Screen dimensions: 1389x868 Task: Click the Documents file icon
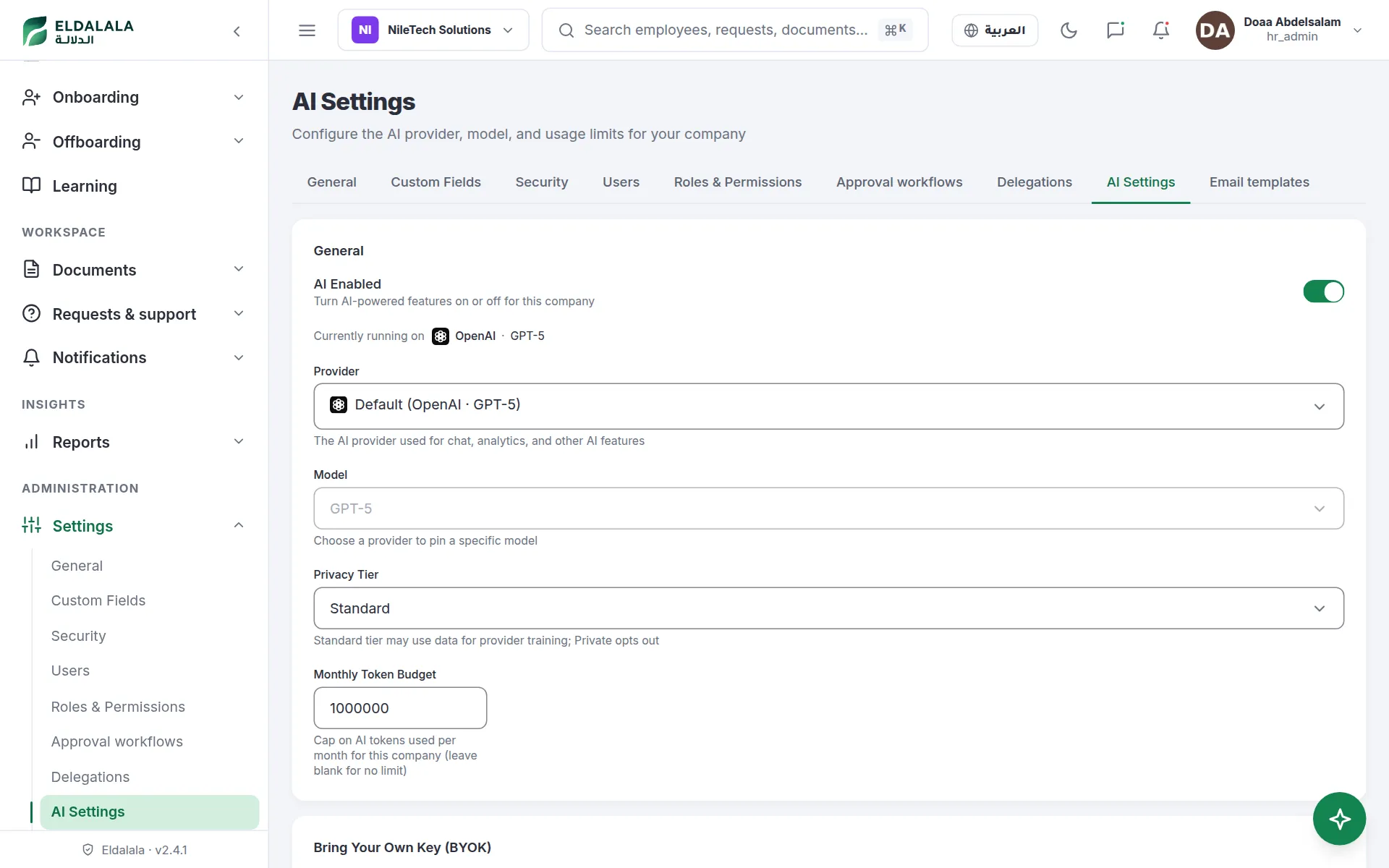pos(31,270)
